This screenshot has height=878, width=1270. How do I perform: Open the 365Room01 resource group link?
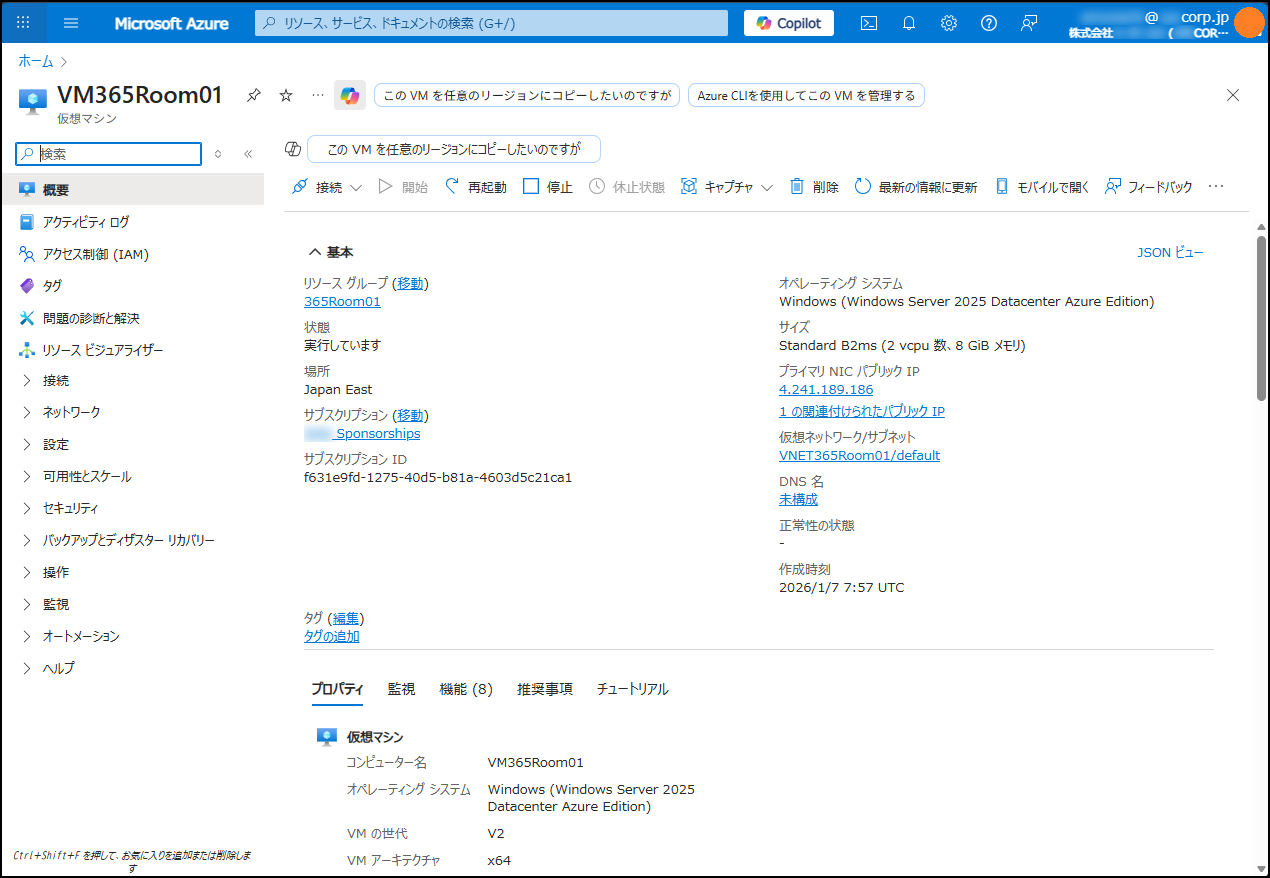click(342, 301)
